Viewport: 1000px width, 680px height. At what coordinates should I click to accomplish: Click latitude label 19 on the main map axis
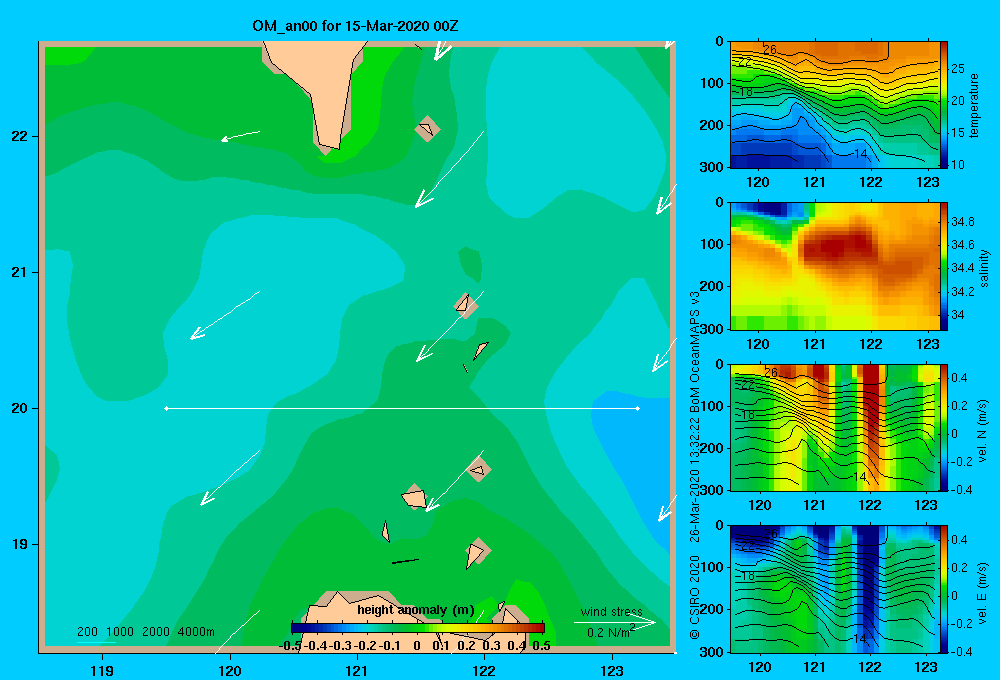point(20,544)
